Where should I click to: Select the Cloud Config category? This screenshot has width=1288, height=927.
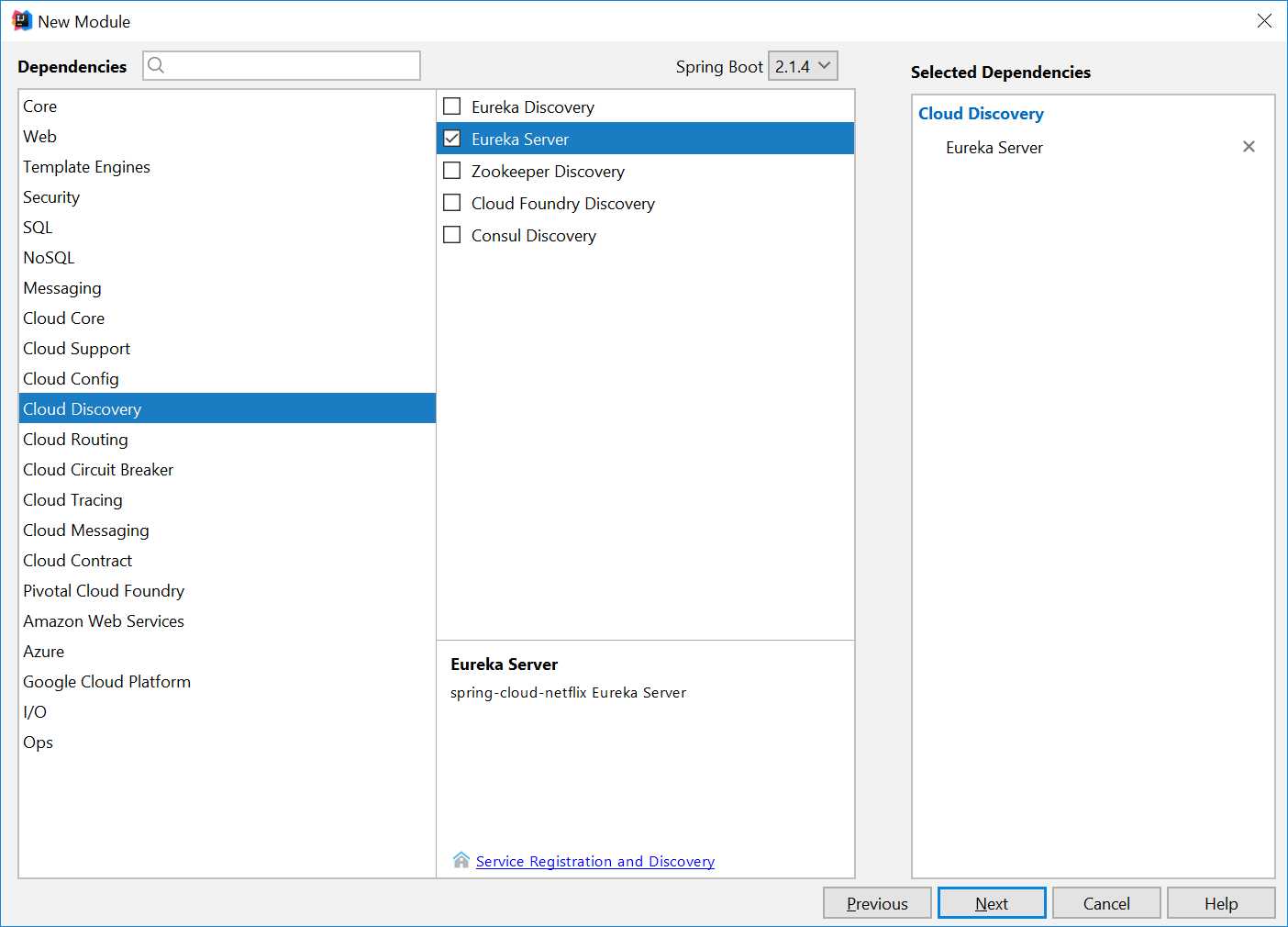point(228,379)
